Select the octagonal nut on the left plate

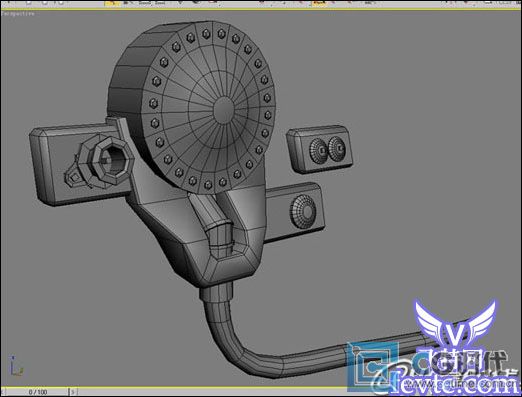(x=113, y=161)
